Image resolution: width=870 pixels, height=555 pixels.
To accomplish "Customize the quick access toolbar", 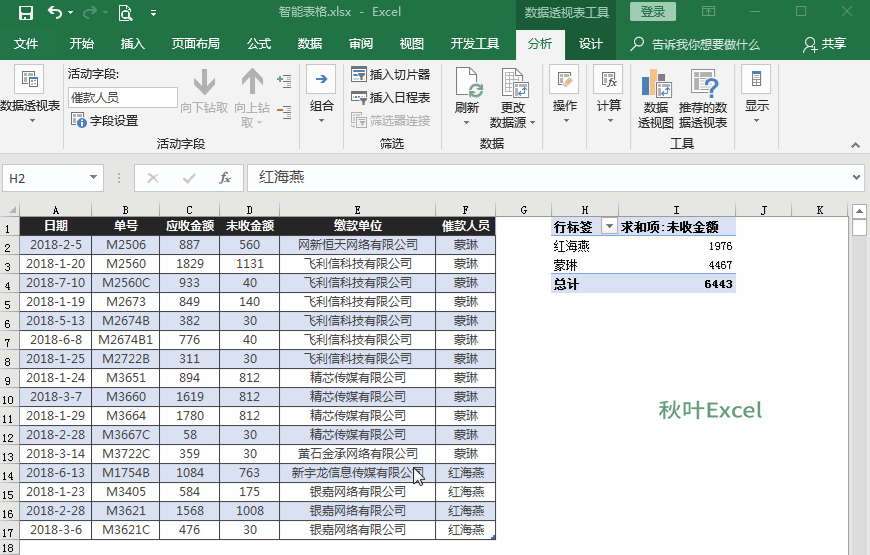I will [153, 13].
